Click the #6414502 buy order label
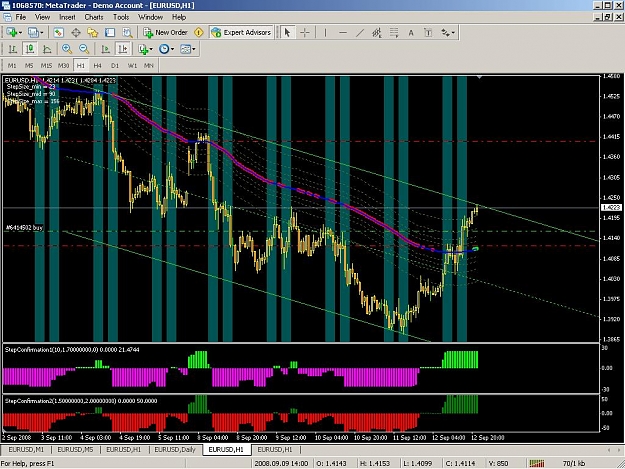This screenshot has width=625, height=469. pyautogui.click(x=24, y=228)
